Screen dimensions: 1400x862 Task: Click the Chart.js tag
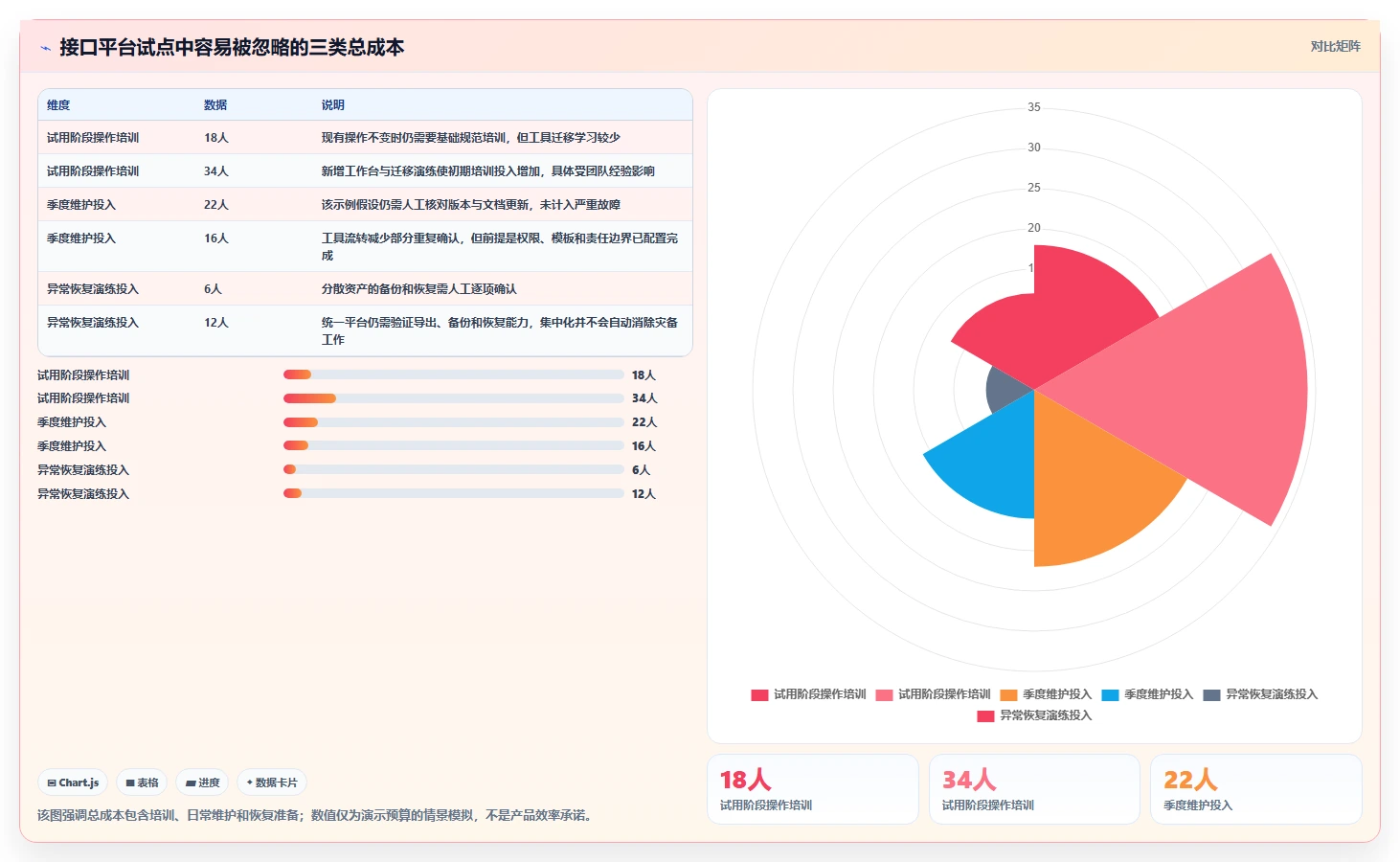click(x=73, y=783)
